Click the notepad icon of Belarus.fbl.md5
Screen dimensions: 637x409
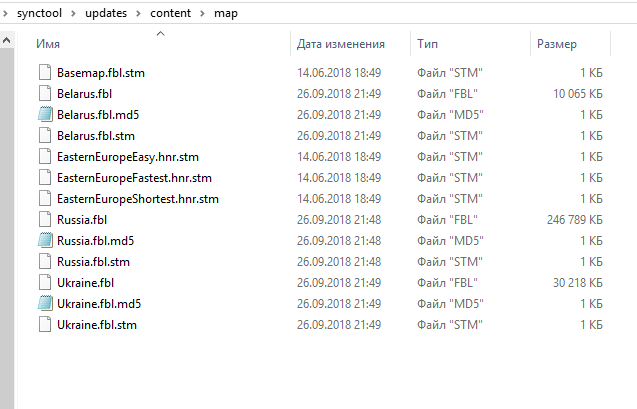click(45, 115)
